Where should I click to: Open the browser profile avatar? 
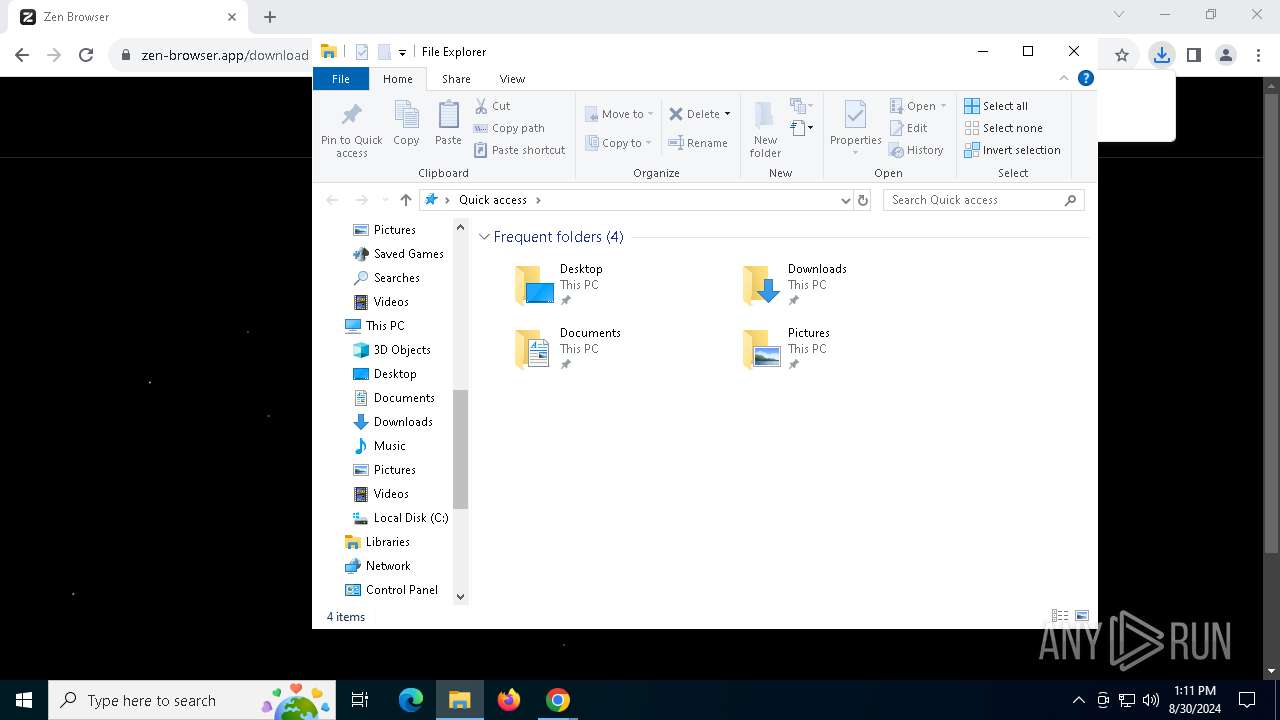(1226, 55)
